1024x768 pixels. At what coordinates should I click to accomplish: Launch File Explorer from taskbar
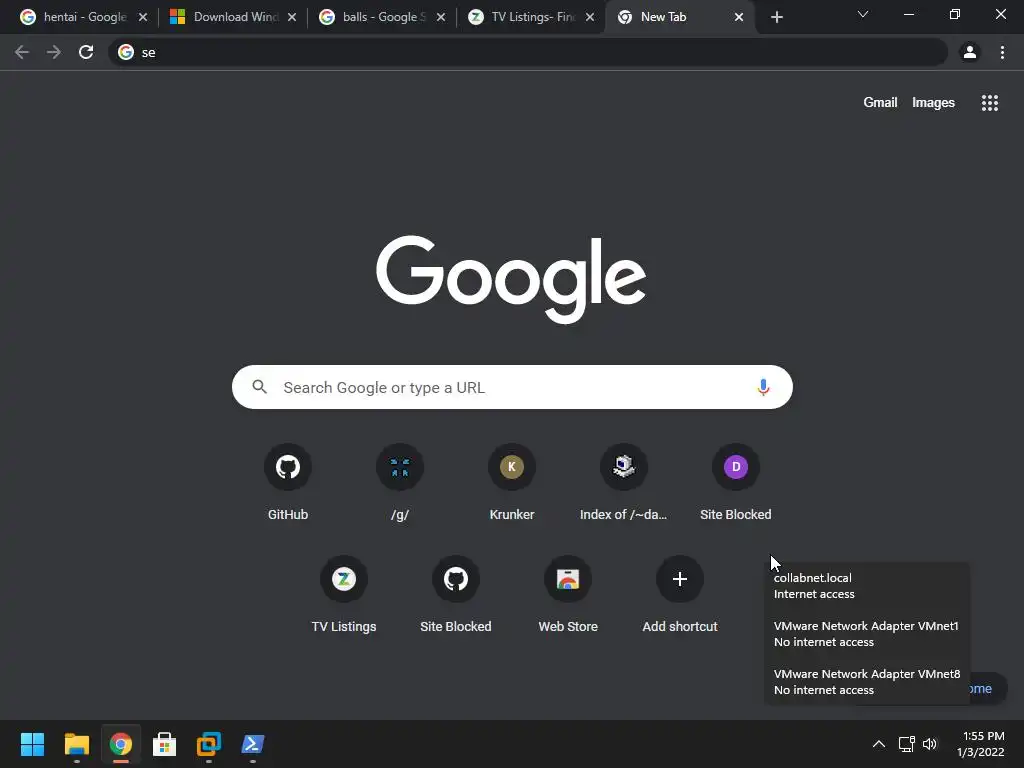[x=76, y=744]
